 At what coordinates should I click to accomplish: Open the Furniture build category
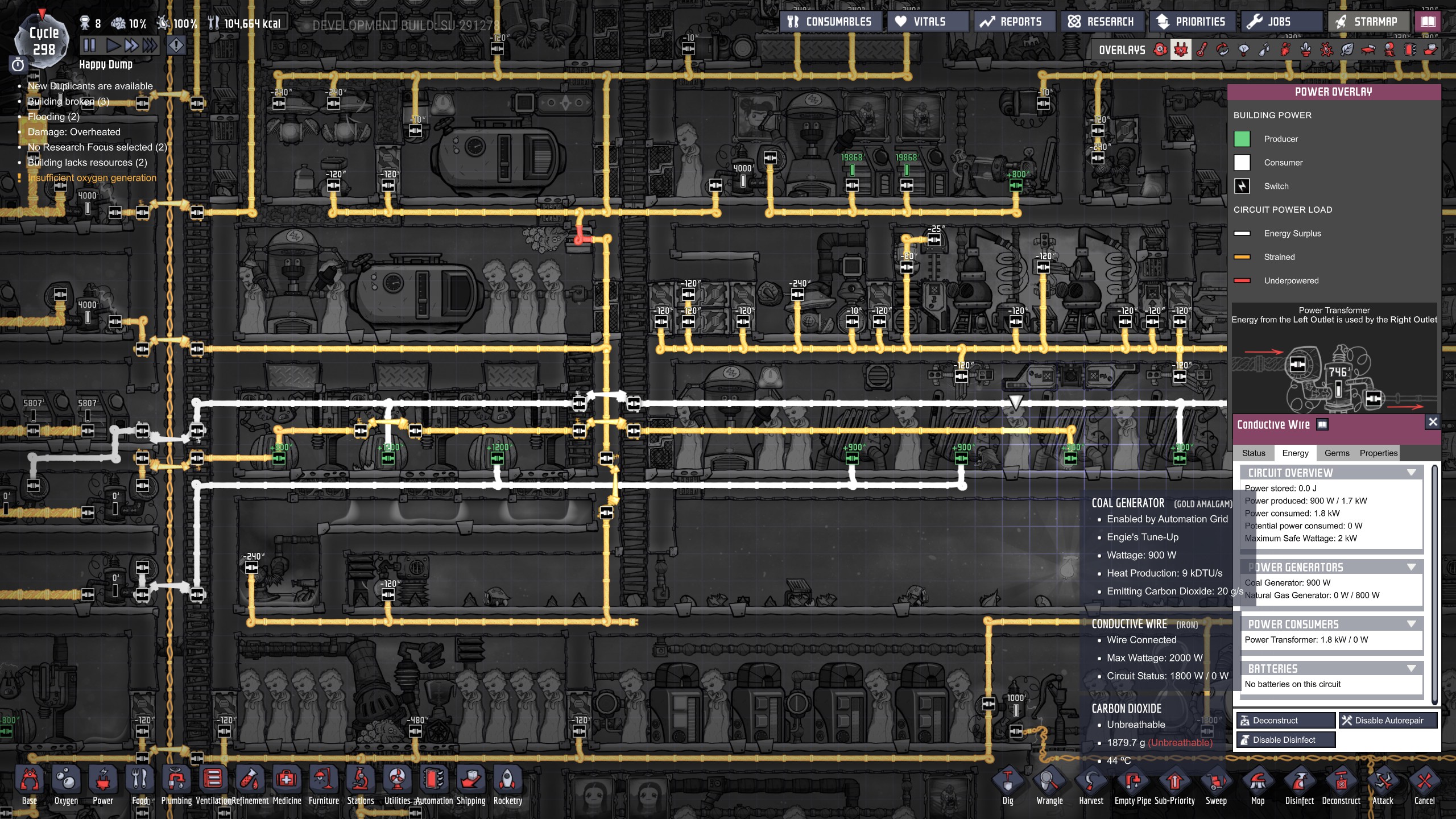click(324, 786)
